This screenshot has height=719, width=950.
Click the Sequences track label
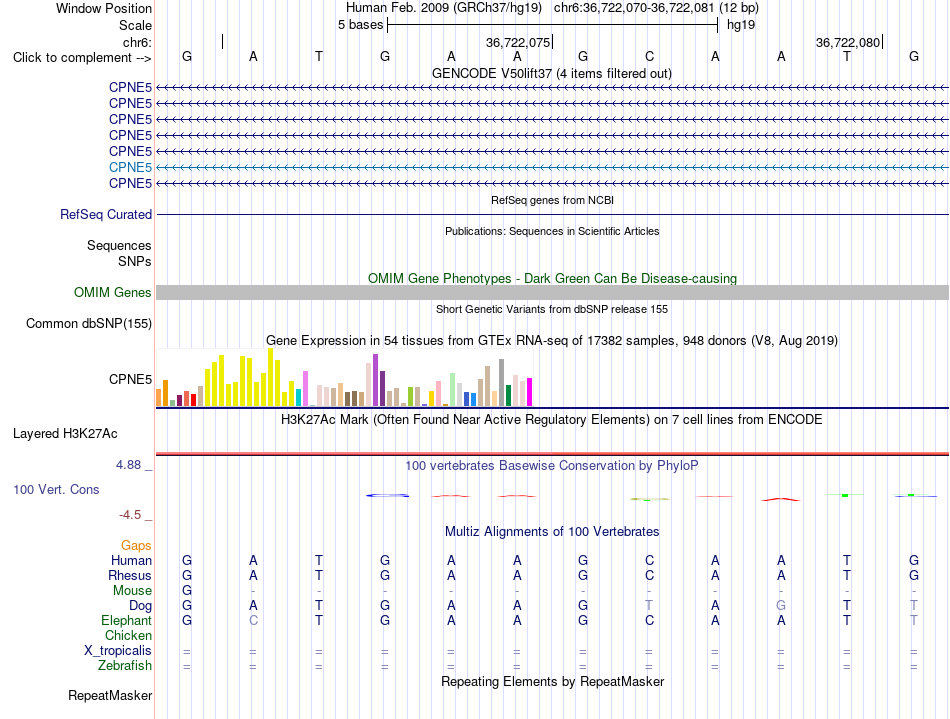pos(119,245)
